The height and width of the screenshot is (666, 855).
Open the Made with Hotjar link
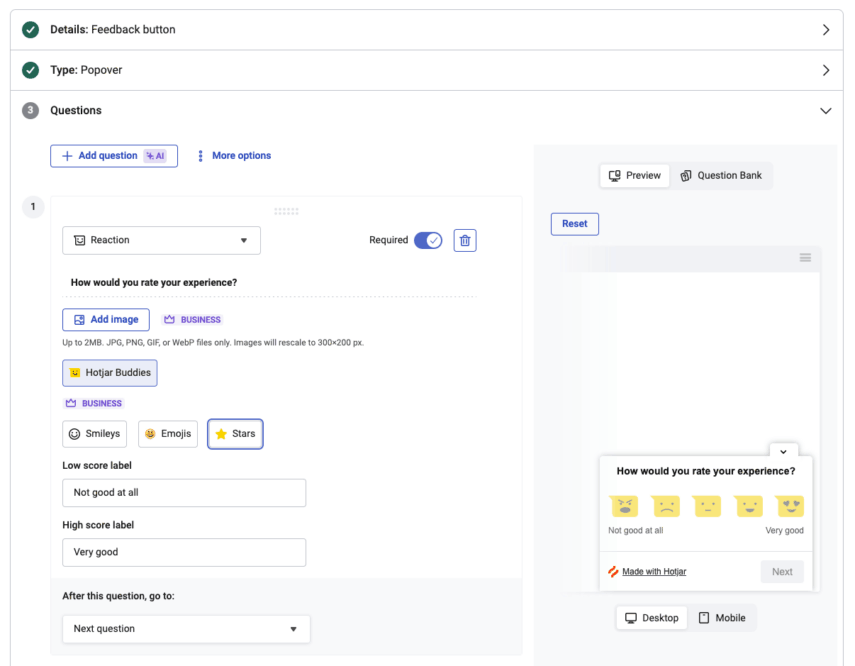(x=654, y=572)
